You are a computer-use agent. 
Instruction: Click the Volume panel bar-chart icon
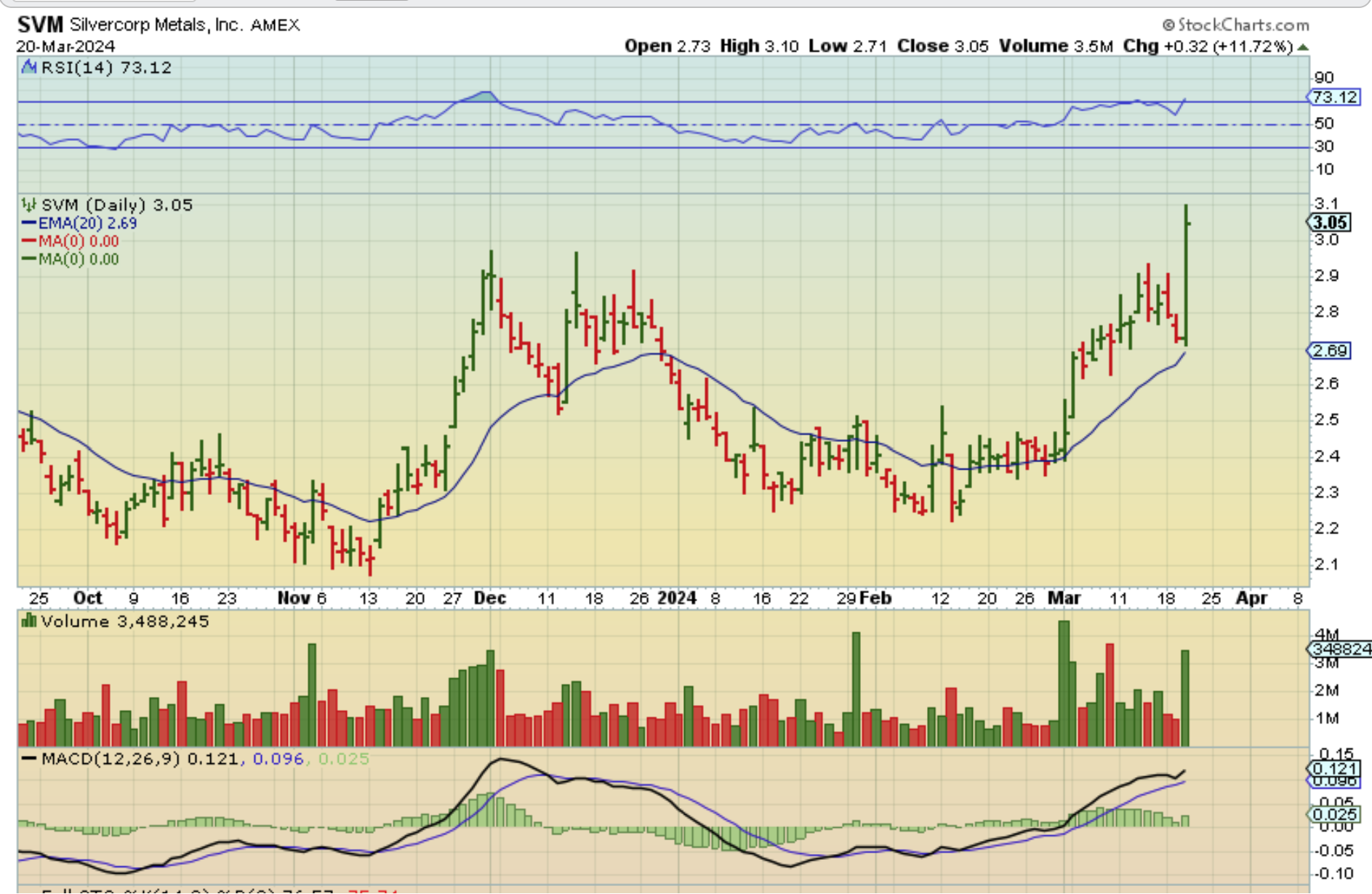(29, 621)
